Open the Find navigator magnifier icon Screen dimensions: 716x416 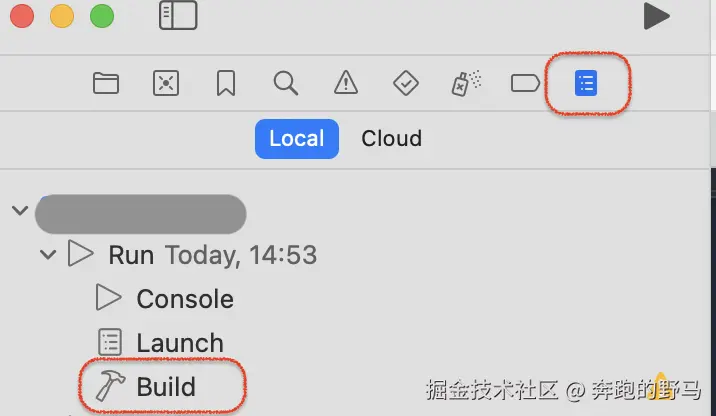[x=286, y=83]
